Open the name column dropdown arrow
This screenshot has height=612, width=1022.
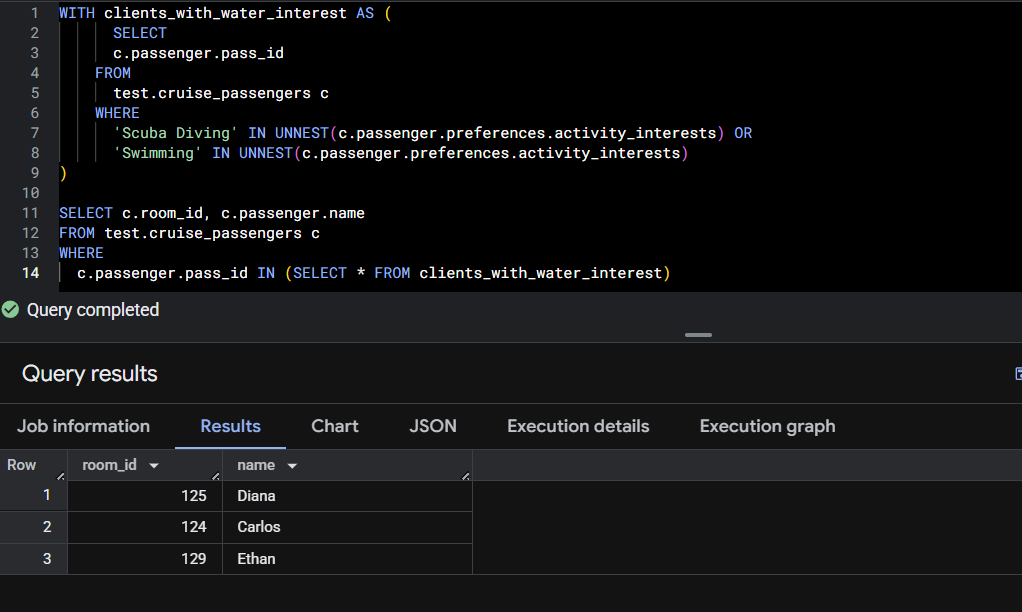click(292, 465)
